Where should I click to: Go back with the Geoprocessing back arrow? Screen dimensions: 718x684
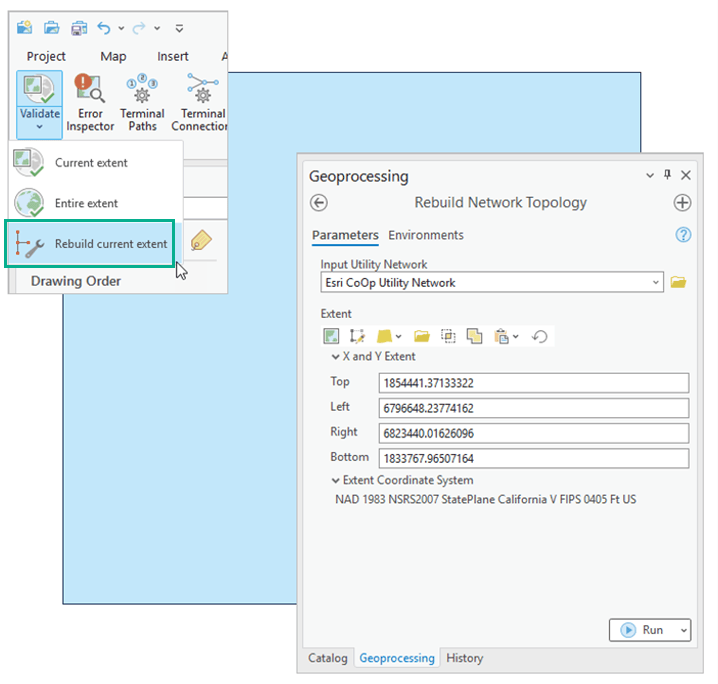(319, 203)
